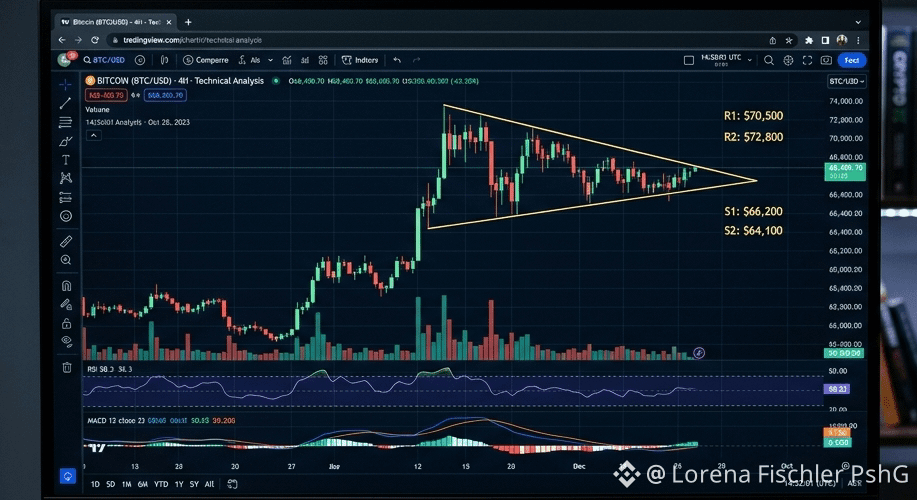Open the bar pattern icon in top toolbar
This screenshot has height=500, width=917.
tap(305, 60)
